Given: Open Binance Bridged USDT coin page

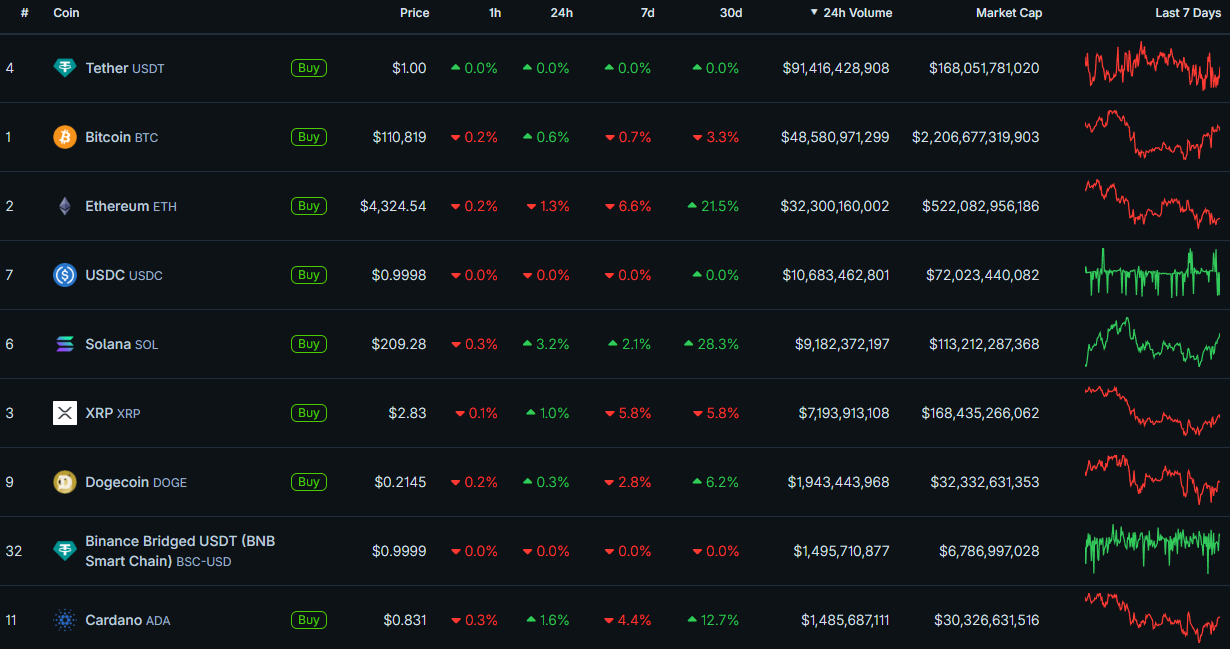Looking at the screenshot, I should (180, 551).
